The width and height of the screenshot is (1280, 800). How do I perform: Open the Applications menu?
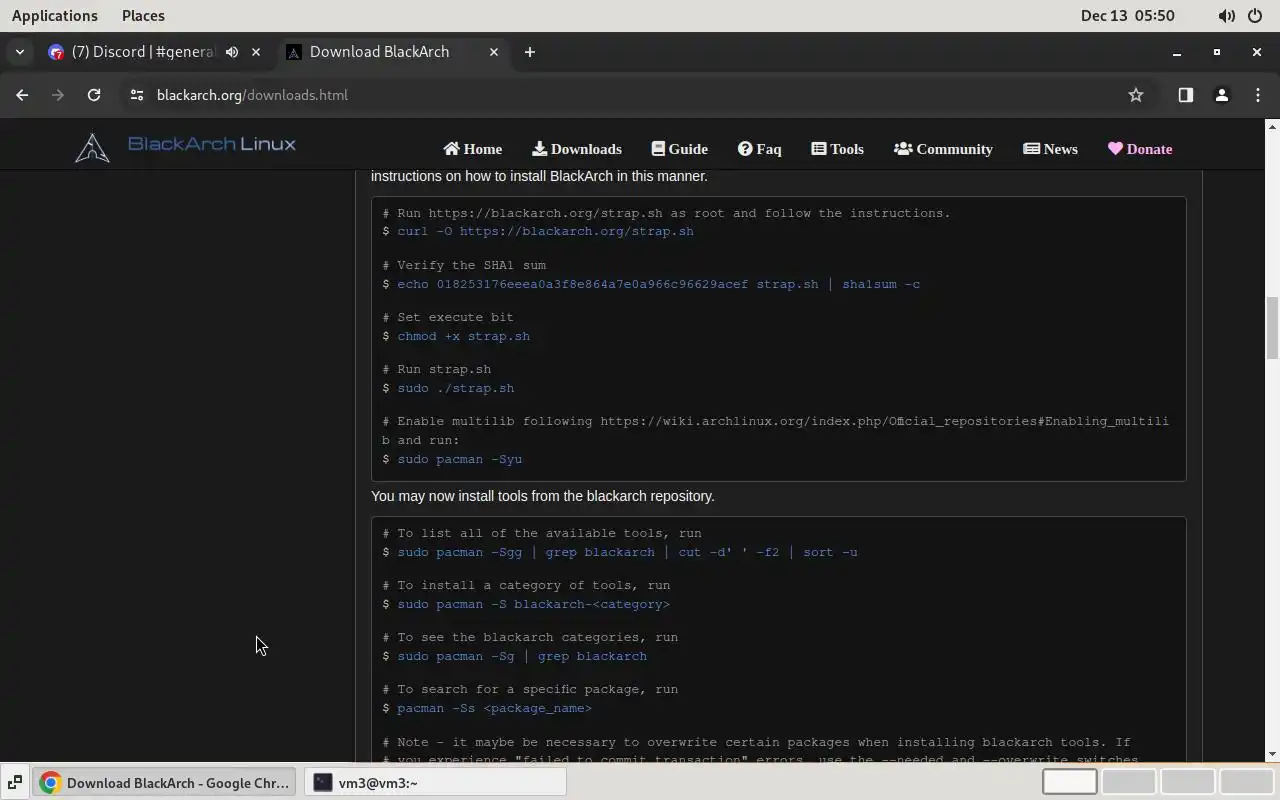(55, 15)
